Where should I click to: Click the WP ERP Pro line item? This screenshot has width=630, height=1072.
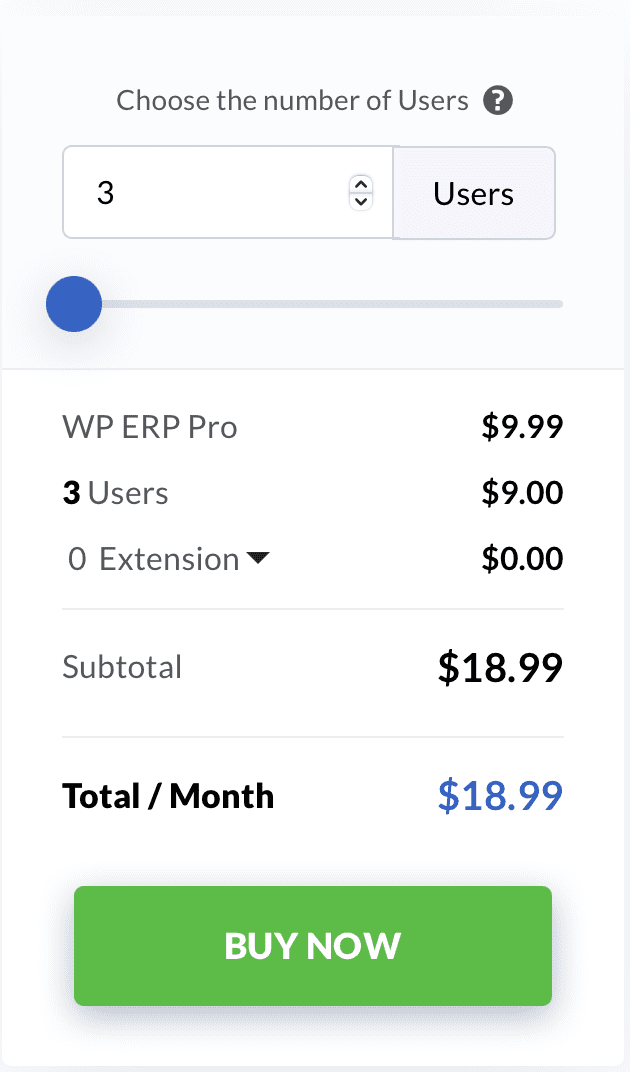pyautogui.click(x=150, y=427)
